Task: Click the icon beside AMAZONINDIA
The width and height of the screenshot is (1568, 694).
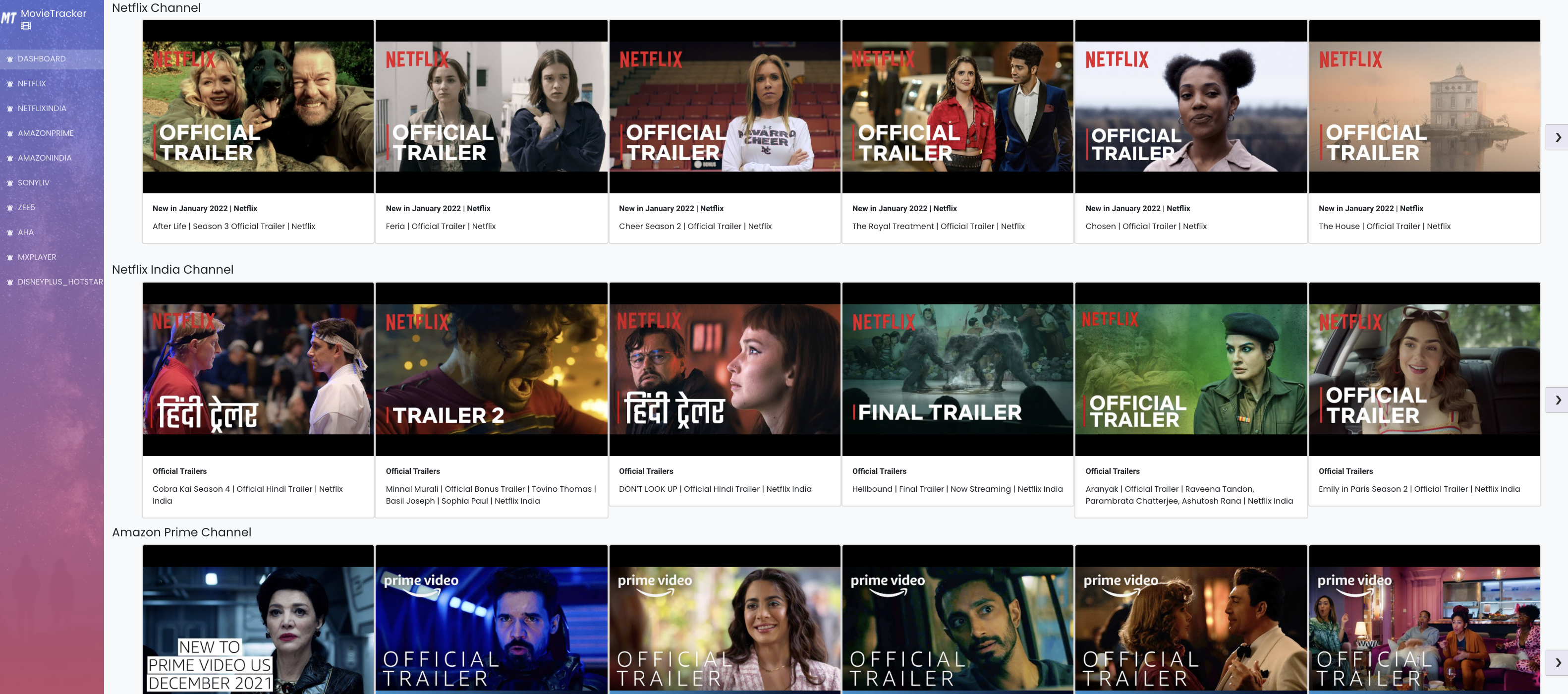Action: [x=10, y=158]
